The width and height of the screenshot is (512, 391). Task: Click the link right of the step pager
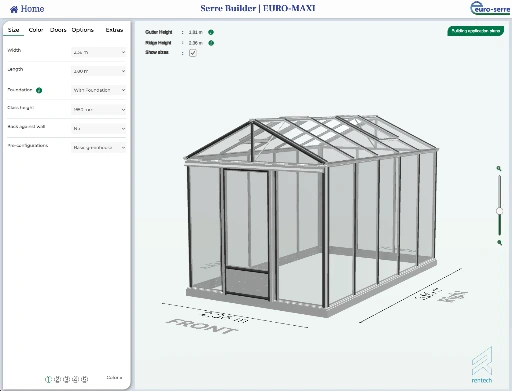(x=114, y=378)
